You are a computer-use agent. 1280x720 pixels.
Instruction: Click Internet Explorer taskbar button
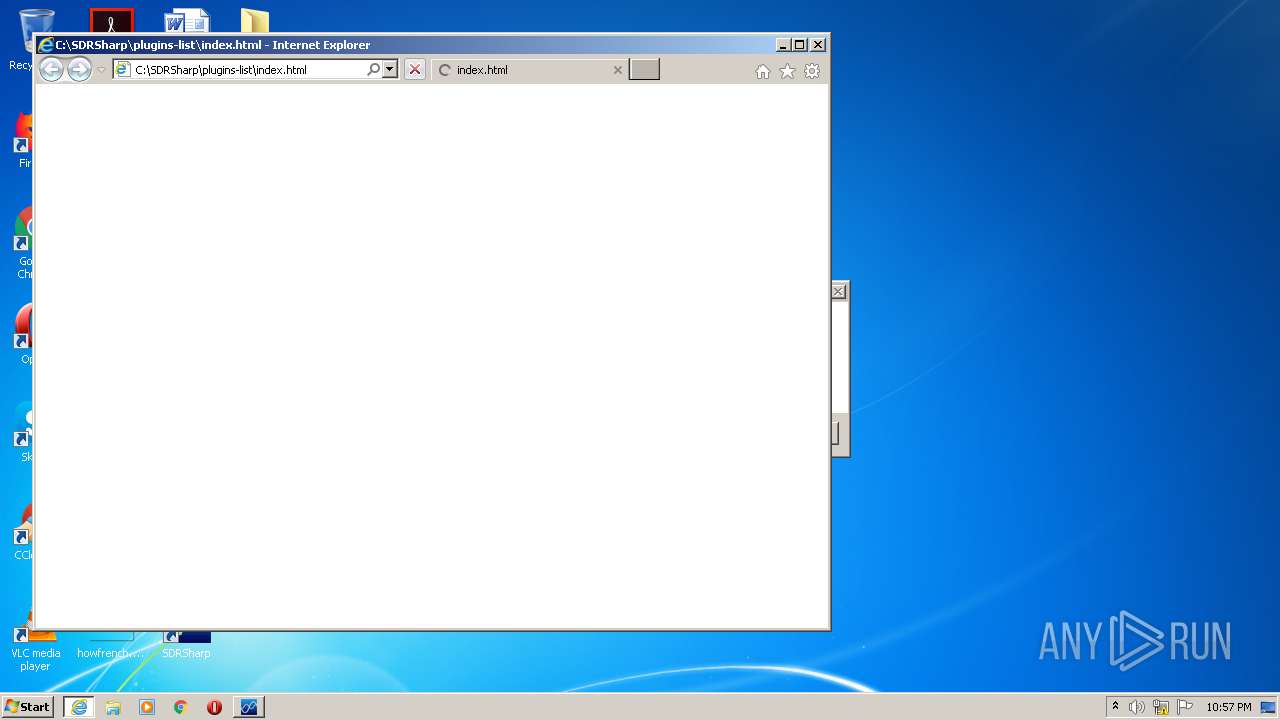pyautogui.click(x=78, y=707)
